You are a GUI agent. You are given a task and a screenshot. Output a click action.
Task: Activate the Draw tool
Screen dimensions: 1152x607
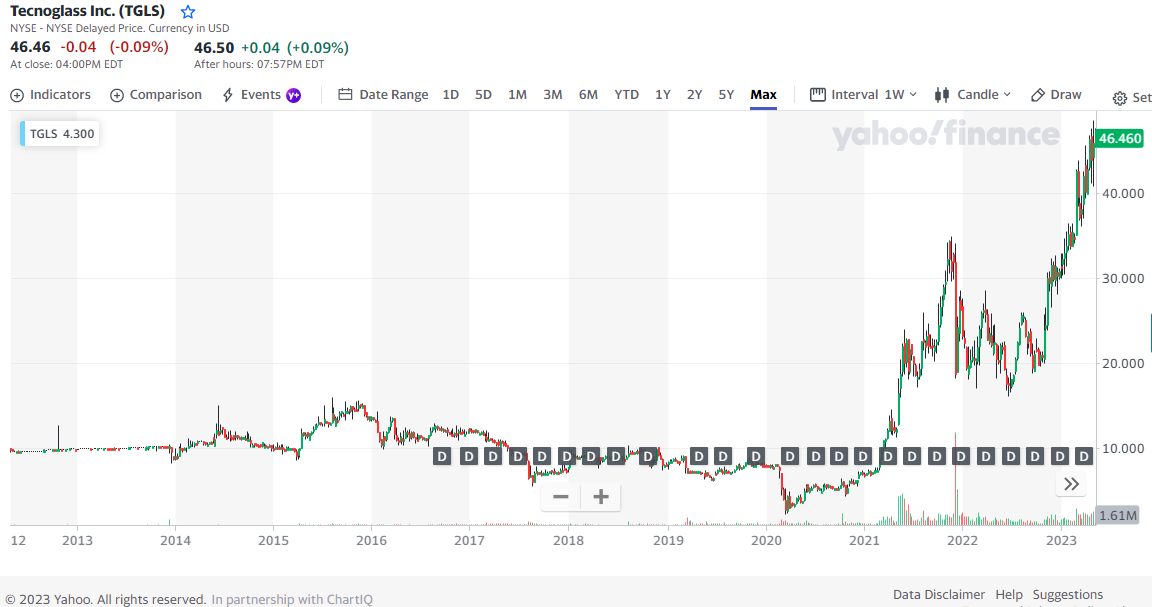point(1056,95)
